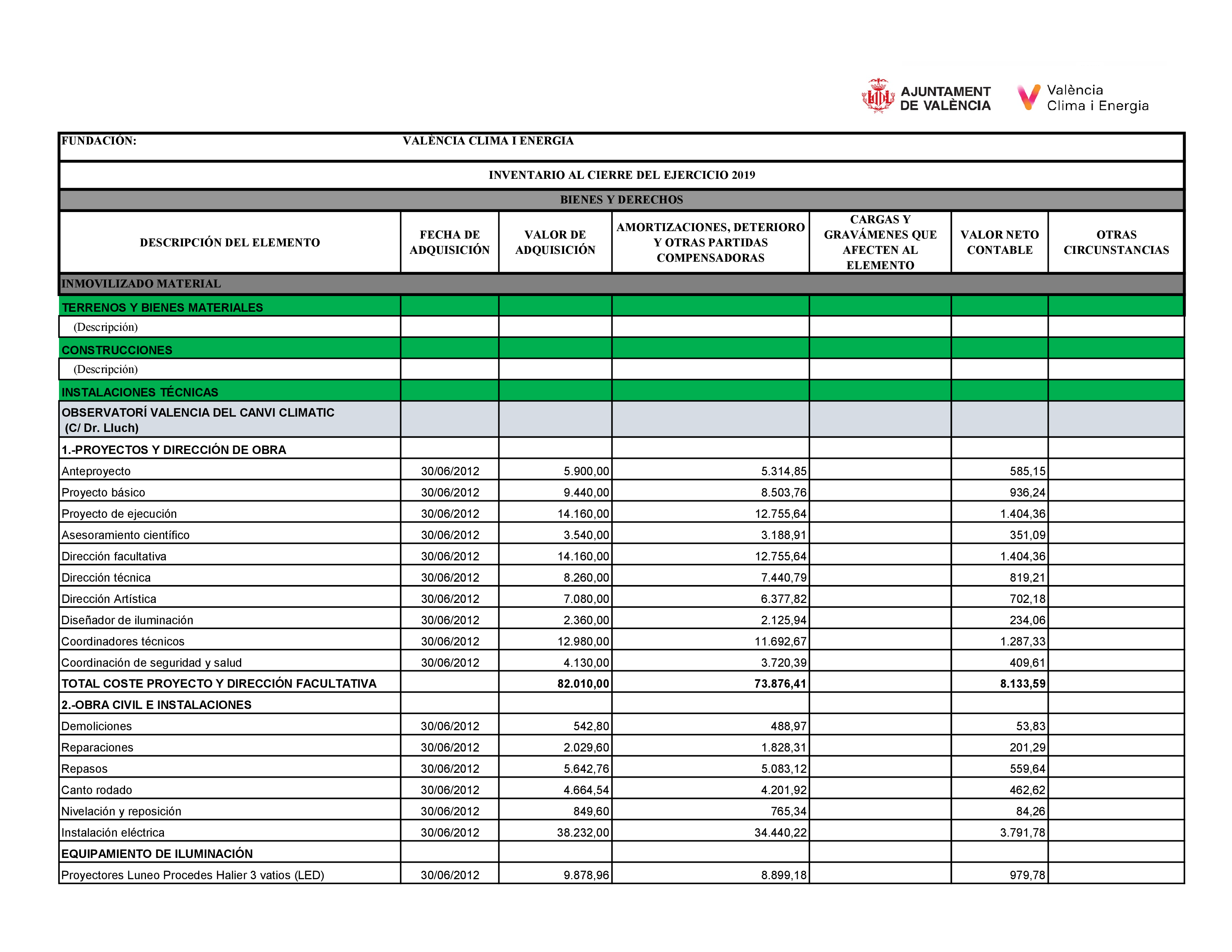Click the 'FUNDACIÓN:' label

click(99, 141)
